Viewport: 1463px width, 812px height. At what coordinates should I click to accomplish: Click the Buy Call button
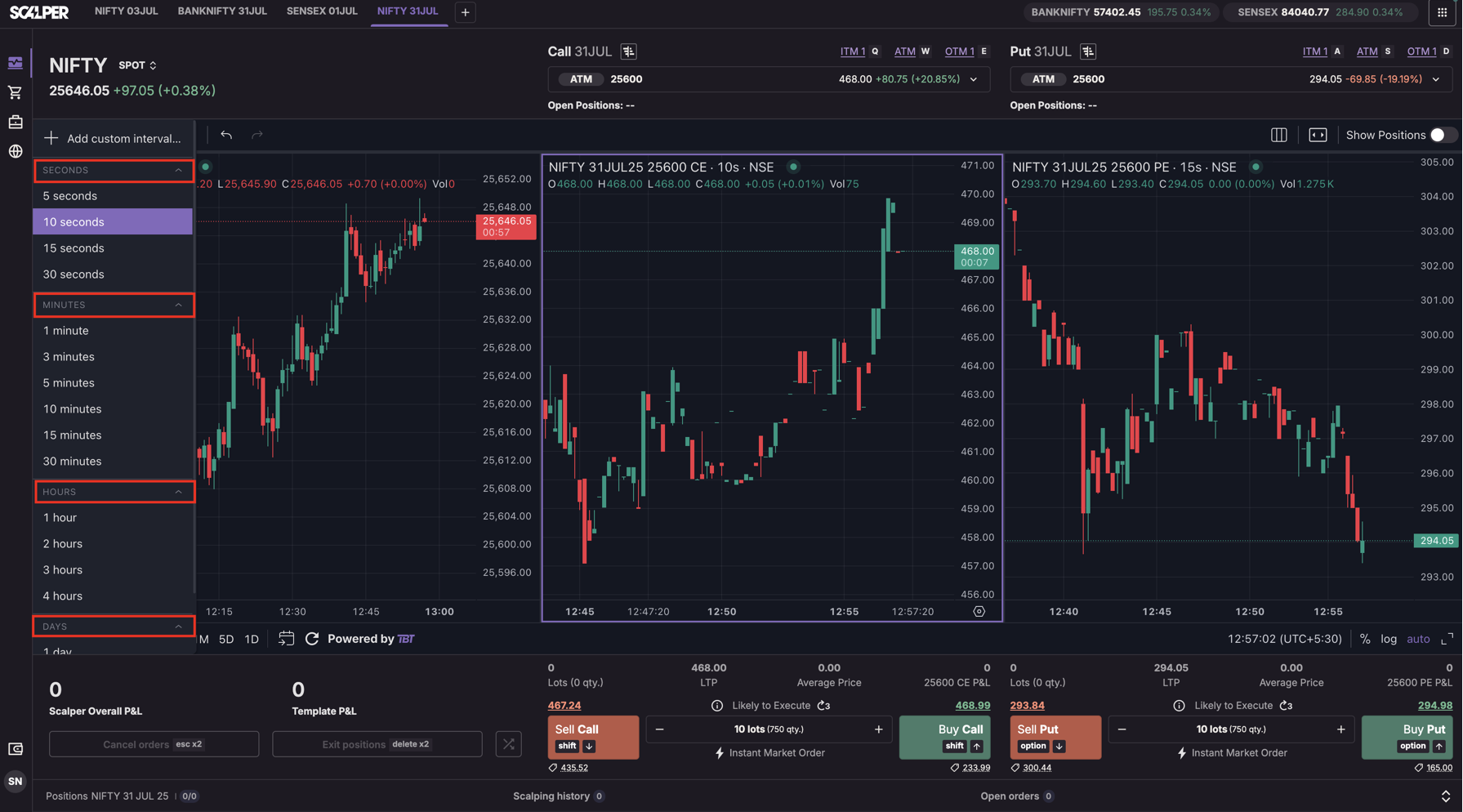pyautogui.click(x=945, y=738)
